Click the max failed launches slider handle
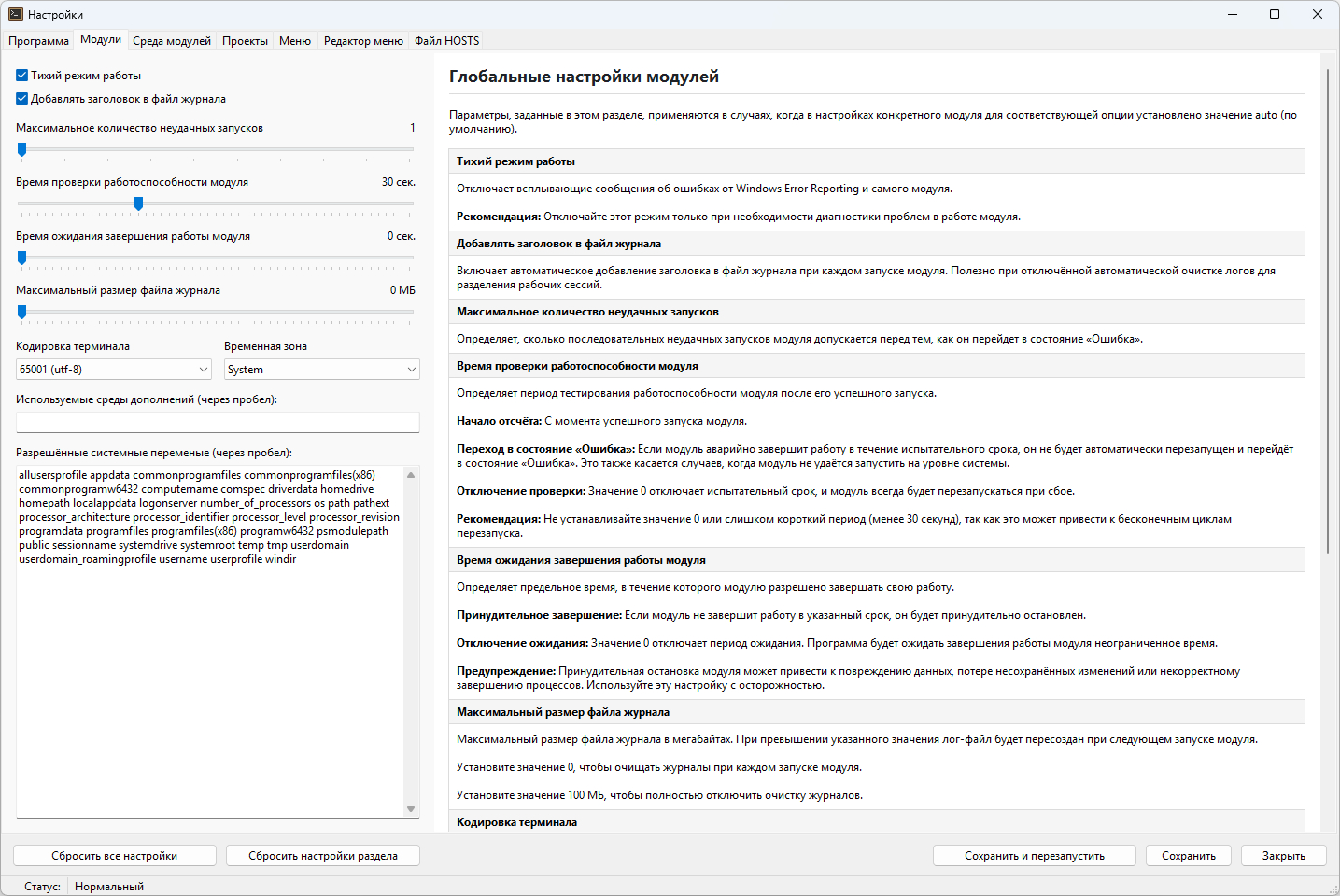Viewport: 1340px width, 896px height. pyautogui.click(x=22, y=149)
